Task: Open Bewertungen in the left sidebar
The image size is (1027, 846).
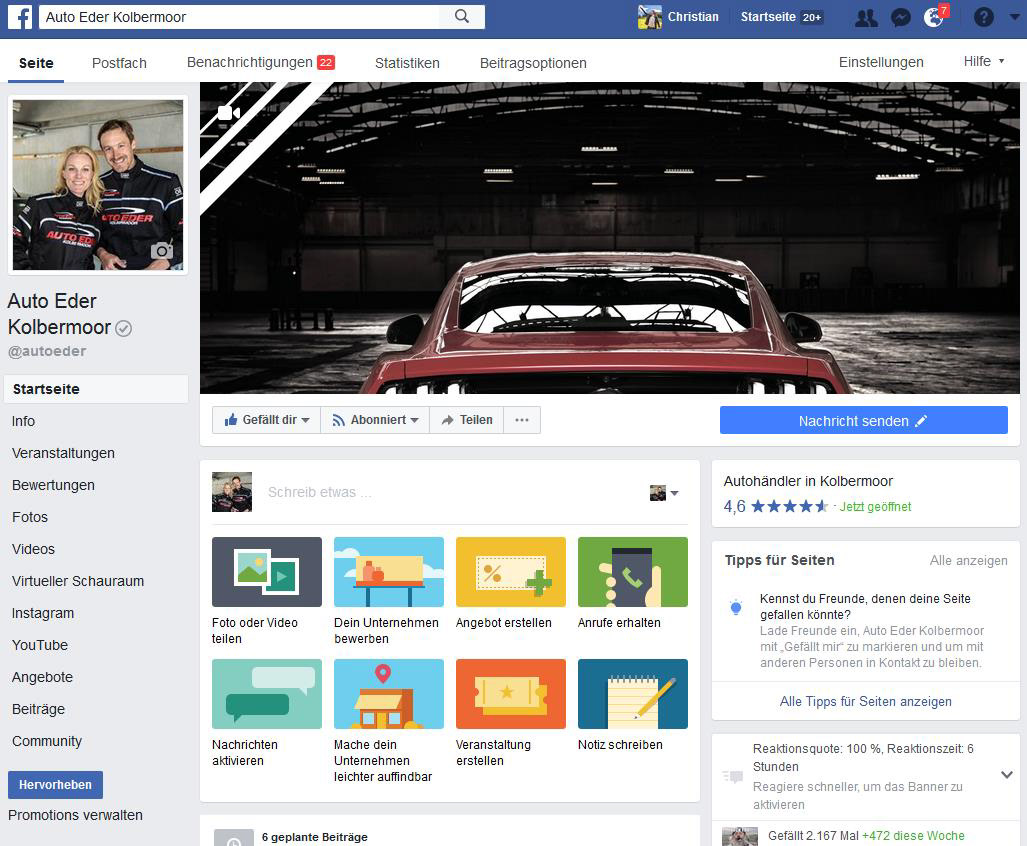Action: (x=53, y=485)
